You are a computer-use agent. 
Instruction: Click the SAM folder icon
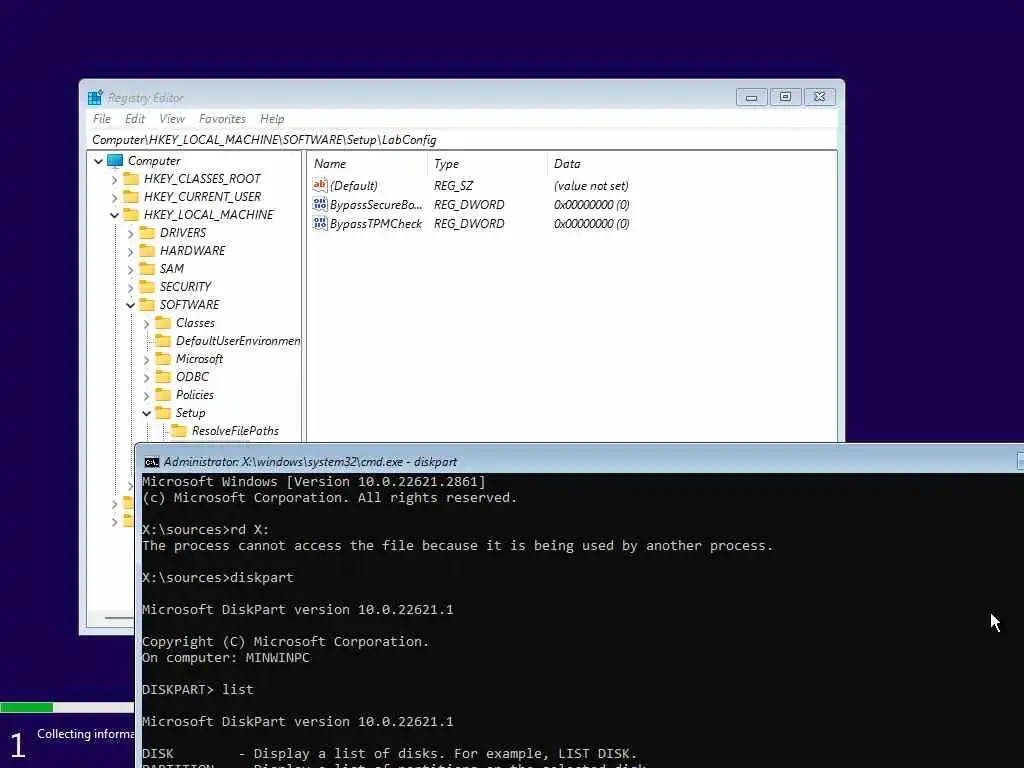pos(148,268)
